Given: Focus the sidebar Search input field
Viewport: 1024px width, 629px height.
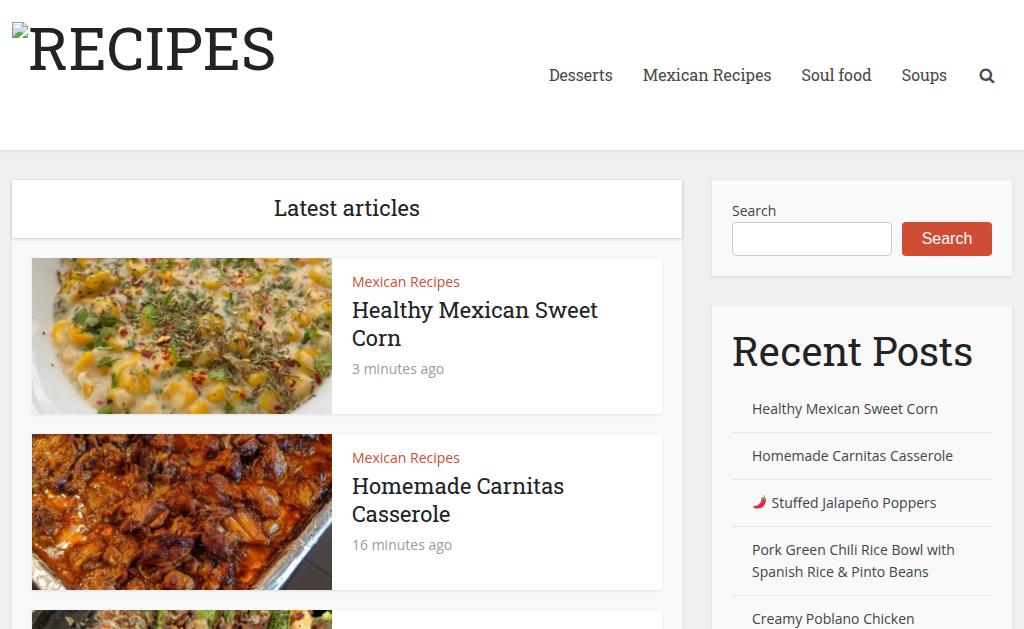Looking at the screenshot, I should (811, 238).
